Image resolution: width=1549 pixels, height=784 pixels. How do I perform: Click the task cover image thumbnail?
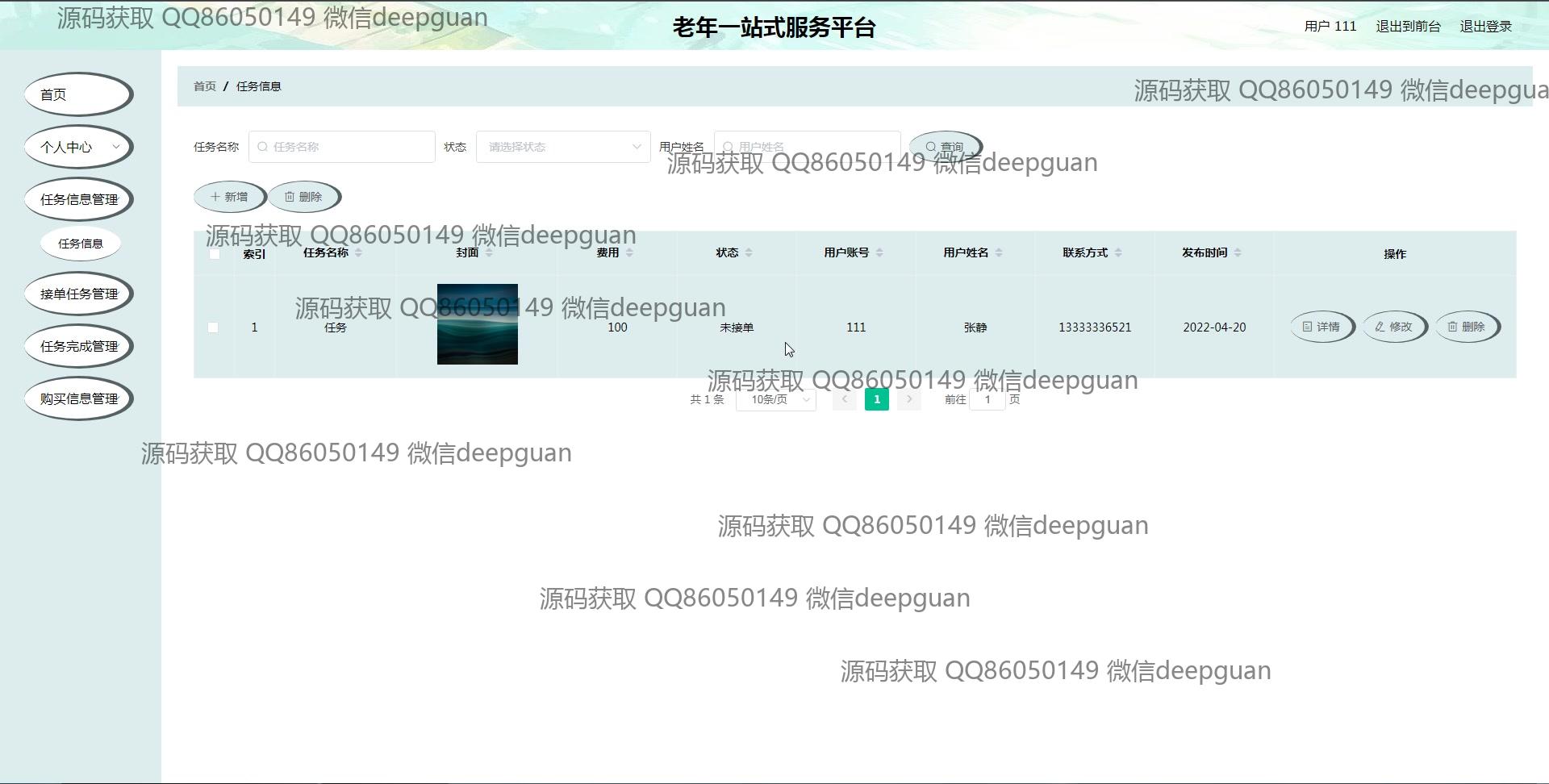click(x=477, y=324)
